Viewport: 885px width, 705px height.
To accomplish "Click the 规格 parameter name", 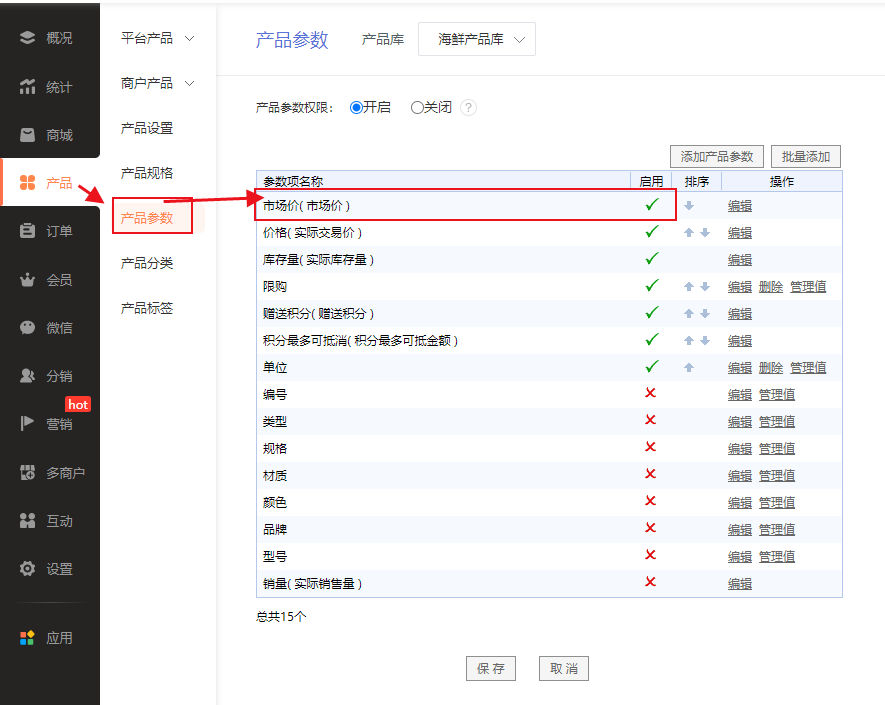I will pyautogui.click(x=275, y=448).
